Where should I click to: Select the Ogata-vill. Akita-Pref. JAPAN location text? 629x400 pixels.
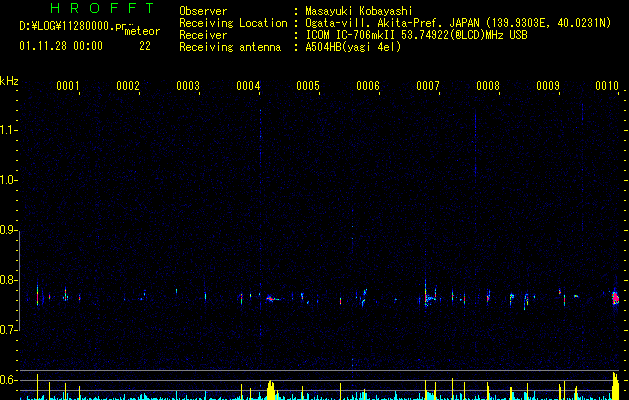(458, 23)
